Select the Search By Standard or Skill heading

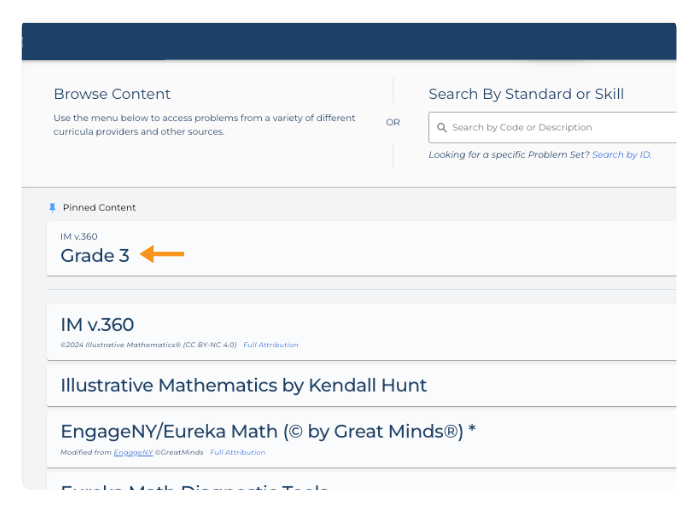[526, 94]
